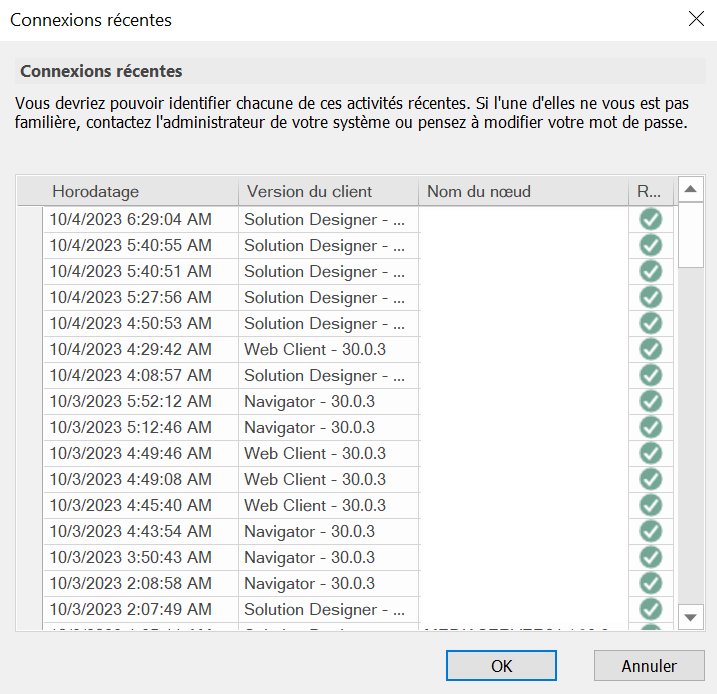Click the Nom du nœud column header

point(524,191)
